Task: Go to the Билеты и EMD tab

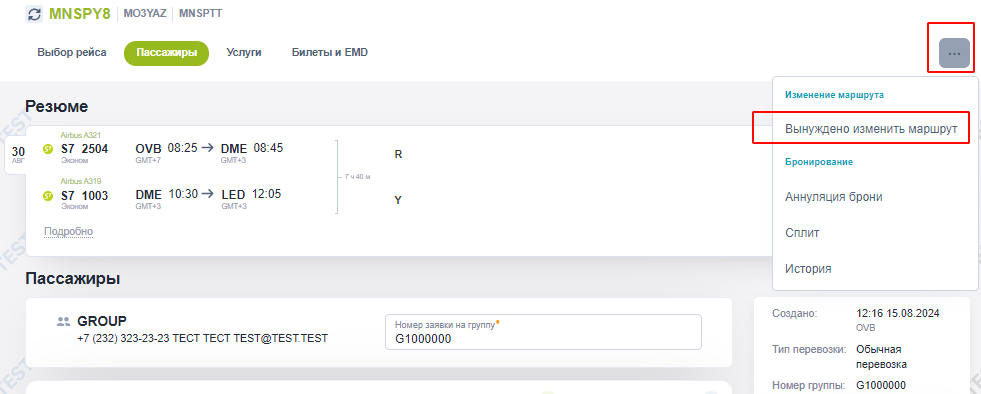Action: 330,53
